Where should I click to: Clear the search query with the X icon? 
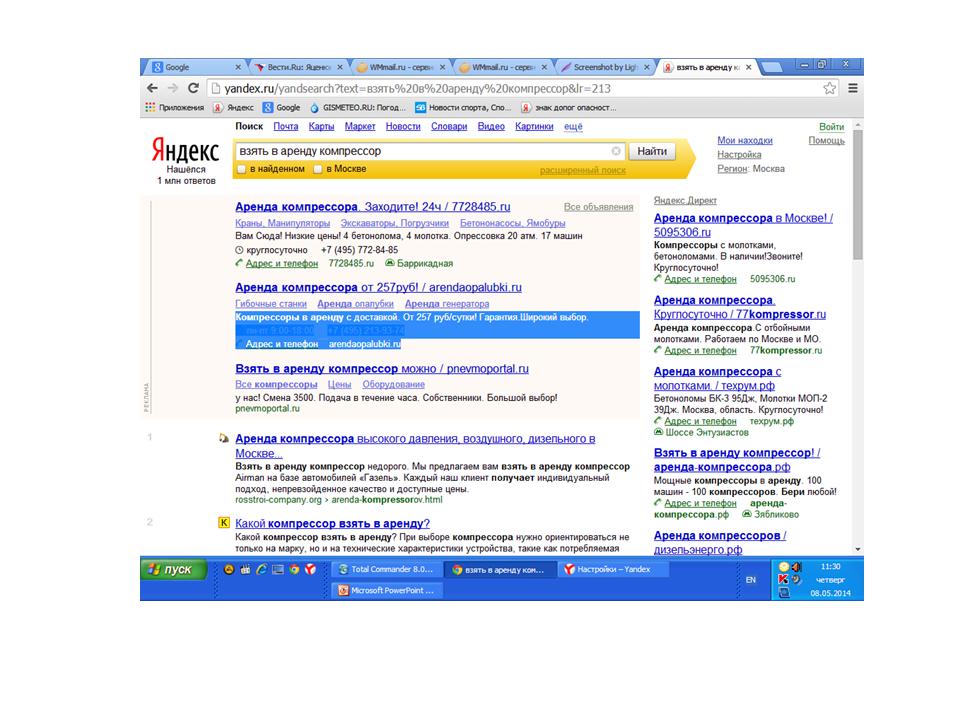tap(616, 151)
